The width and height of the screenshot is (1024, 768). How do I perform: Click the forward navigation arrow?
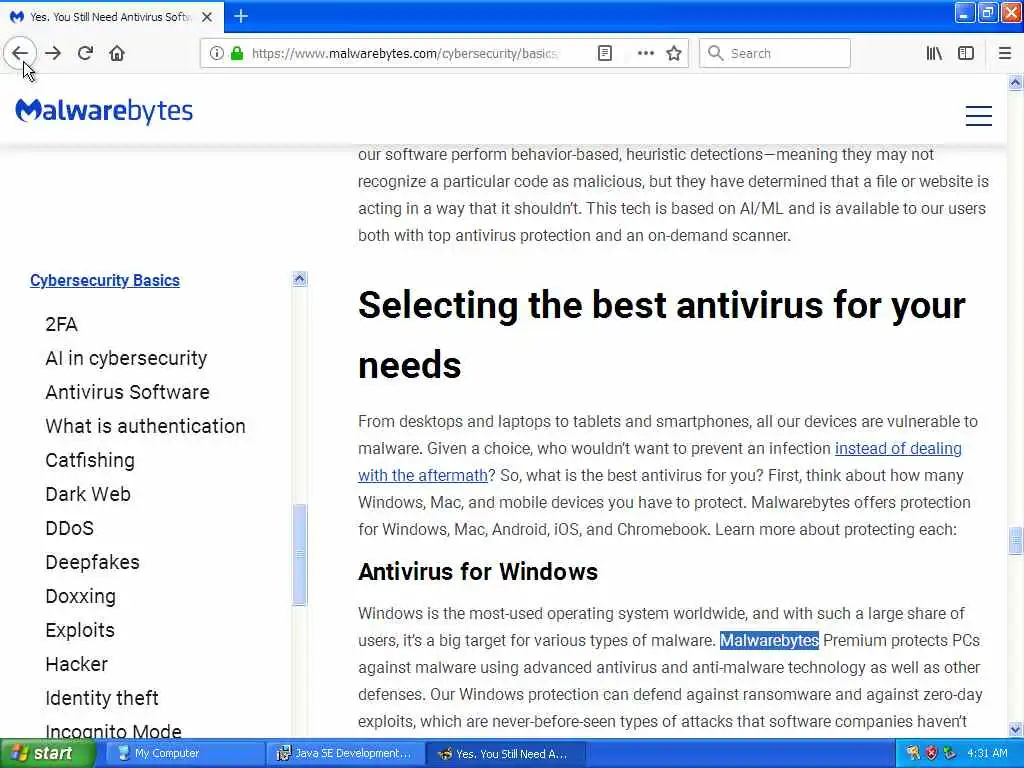pyautogui.click(x=53, y=53)
